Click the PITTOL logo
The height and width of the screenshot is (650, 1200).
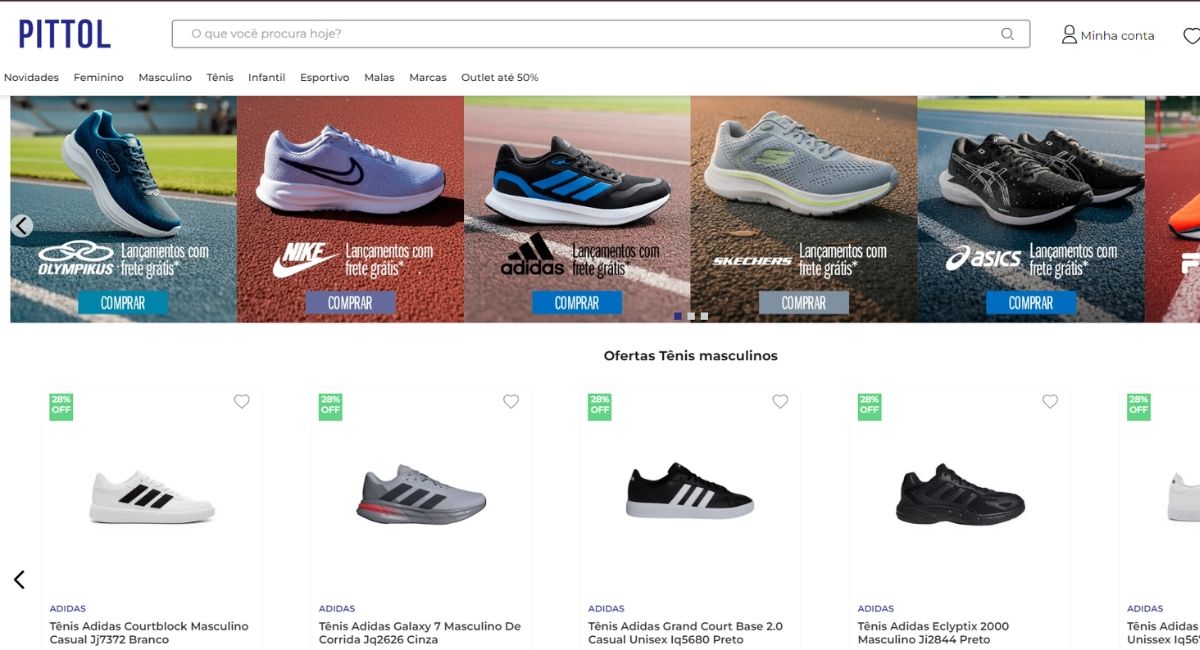pos(65,34)
